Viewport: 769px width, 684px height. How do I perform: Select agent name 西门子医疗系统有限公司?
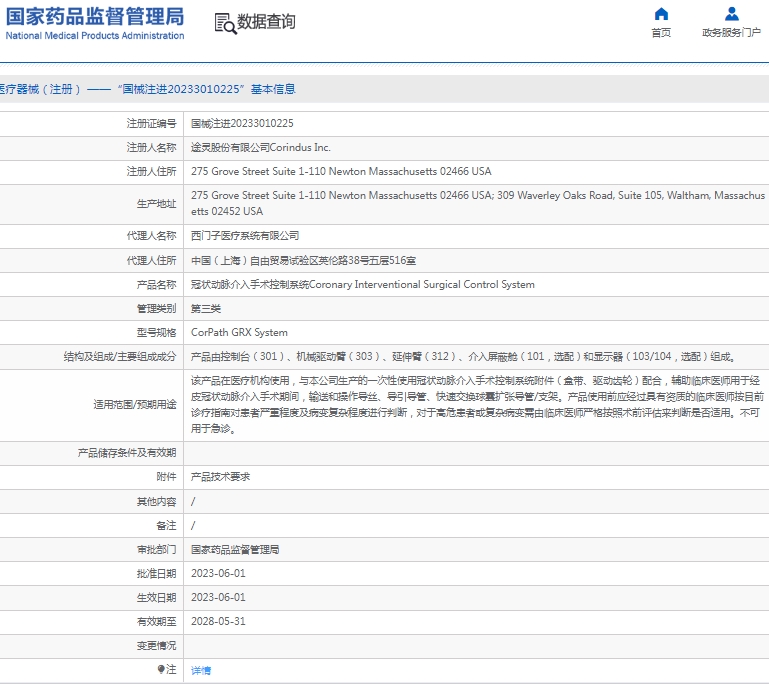point(245,236)
